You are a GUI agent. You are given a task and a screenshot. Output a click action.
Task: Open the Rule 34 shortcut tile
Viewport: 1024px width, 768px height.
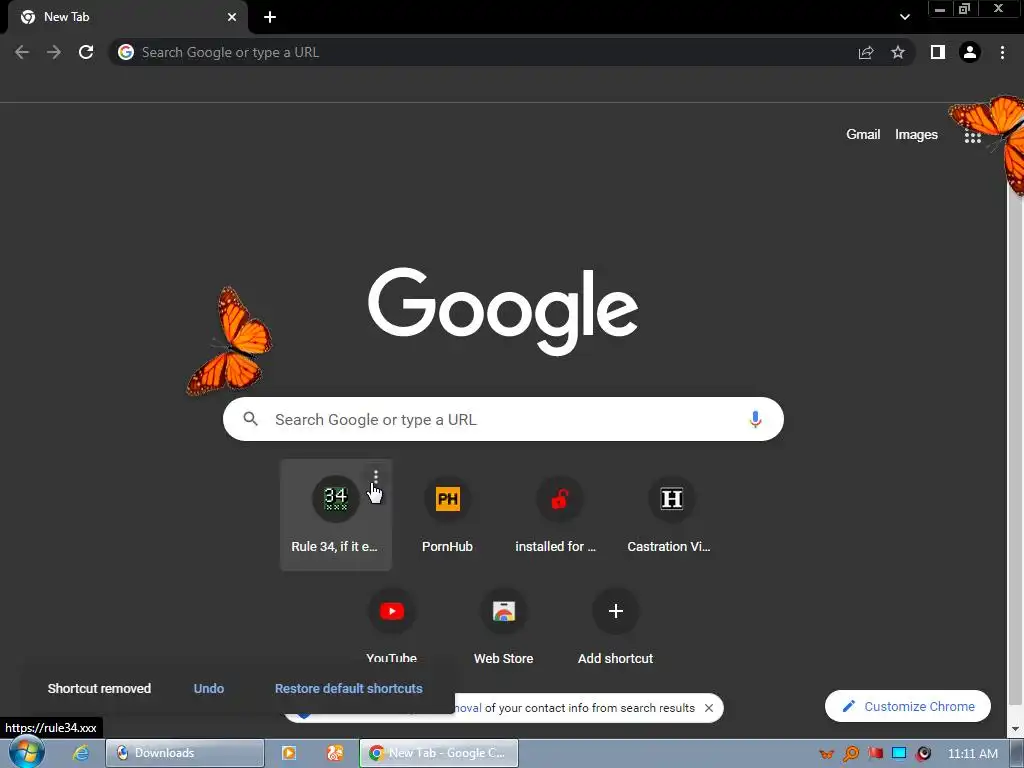coord(336,515)
